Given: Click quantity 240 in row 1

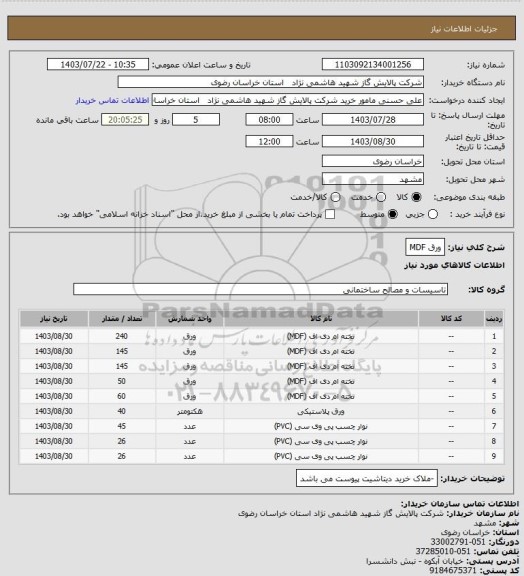Looking at the screenshot, I should click(x=122, y=336).
